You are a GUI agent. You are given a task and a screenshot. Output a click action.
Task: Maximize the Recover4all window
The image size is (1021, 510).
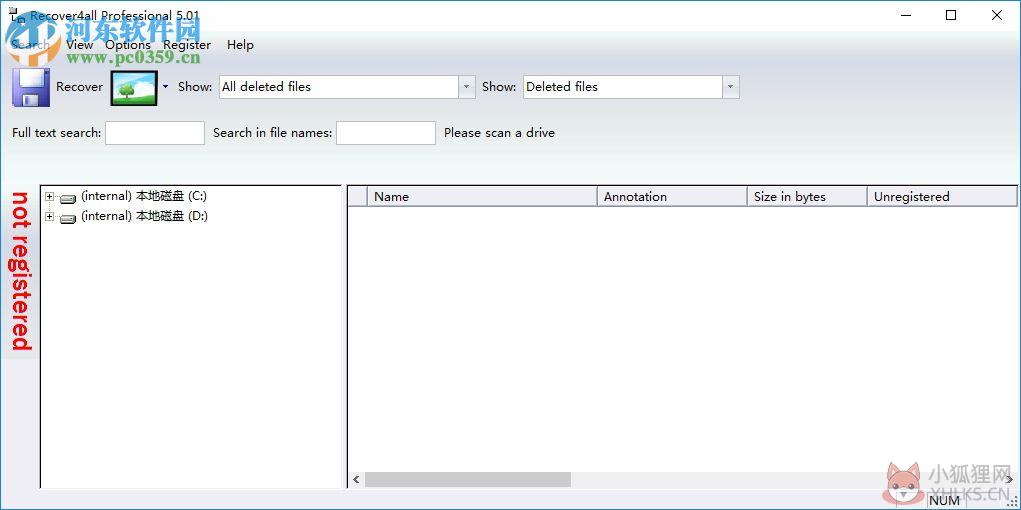(x=951, y=15)
